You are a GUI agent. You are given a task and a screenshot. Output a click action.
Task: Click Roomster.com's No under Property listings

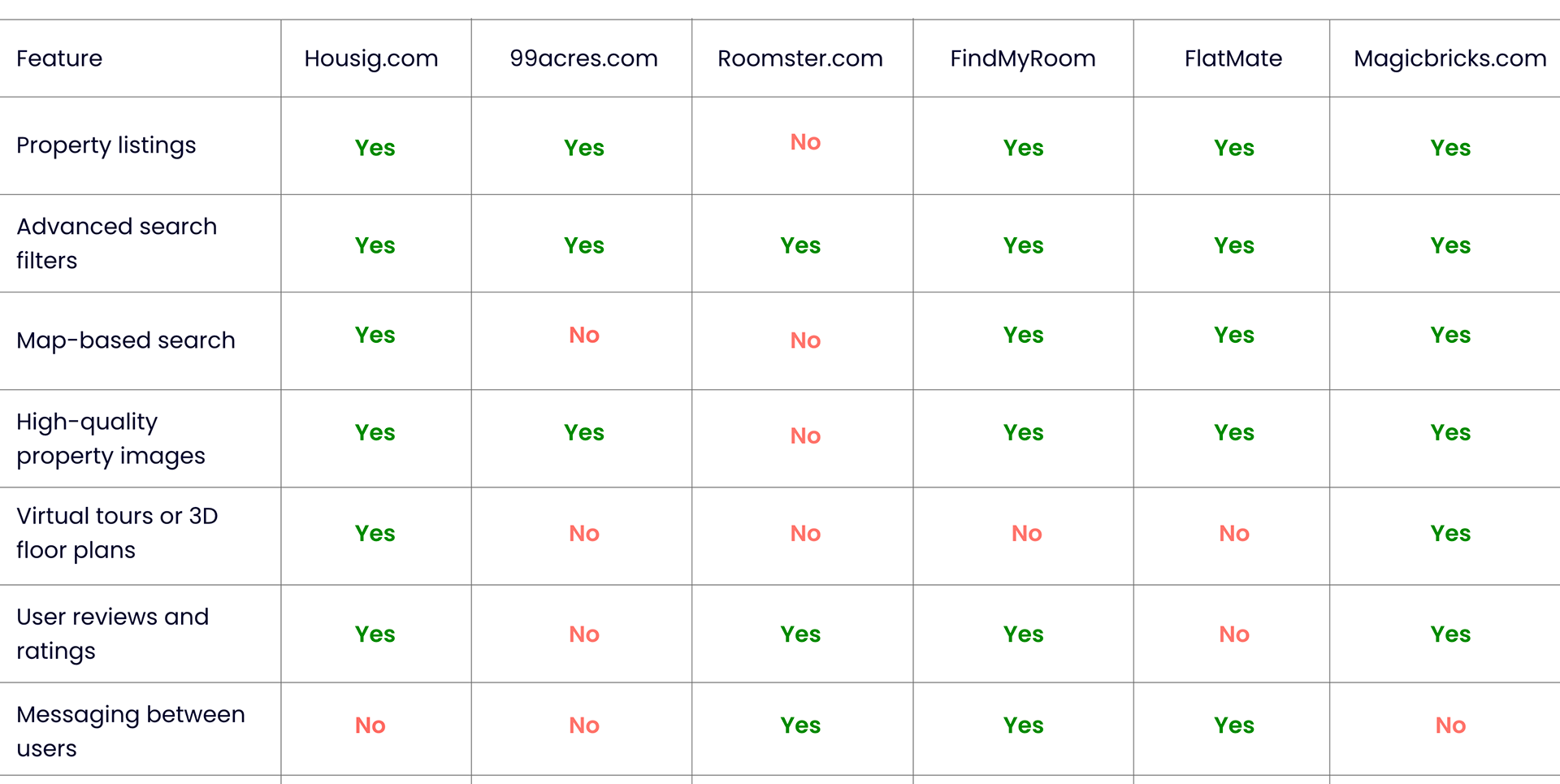[805, 142]
